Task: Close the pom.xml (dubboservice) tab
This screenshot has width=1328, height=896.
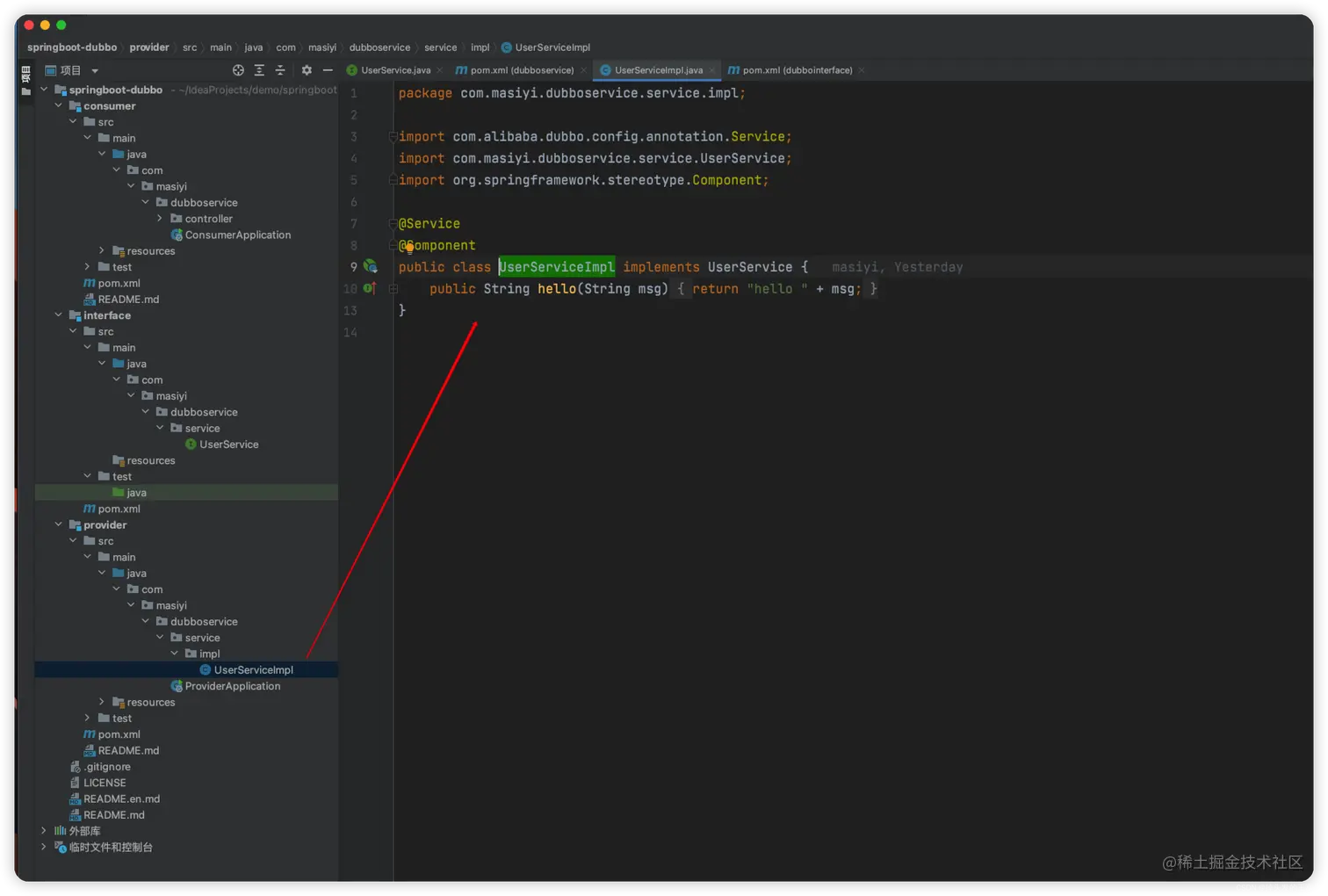Action: 583,70
